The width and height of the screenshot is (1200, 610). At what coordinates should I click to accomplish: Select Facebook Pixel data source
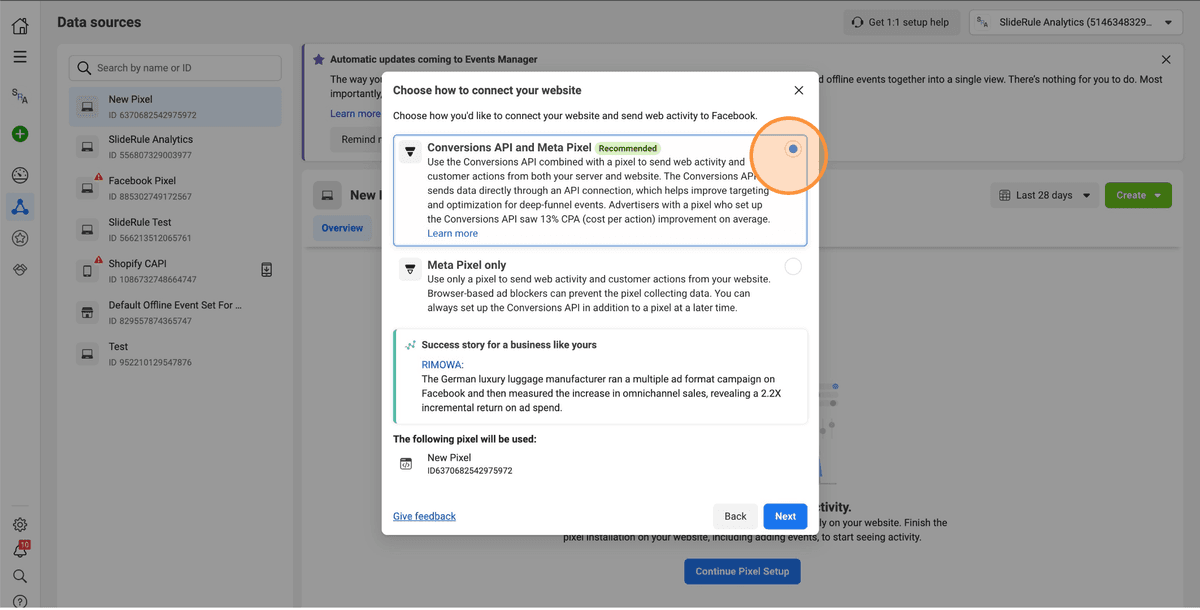175,188
